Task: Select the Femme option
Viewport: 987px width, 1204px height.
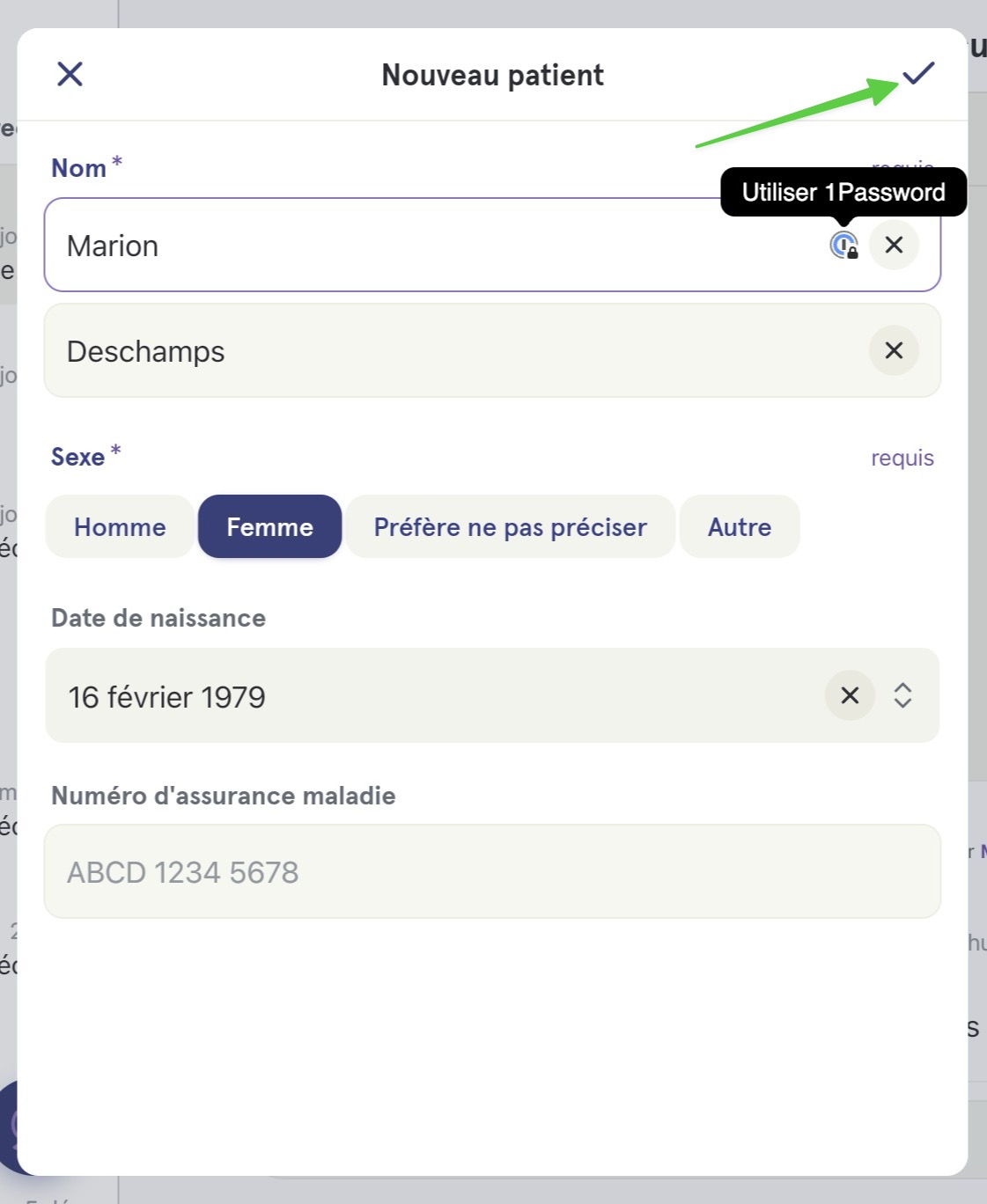Action: (269, 526)
